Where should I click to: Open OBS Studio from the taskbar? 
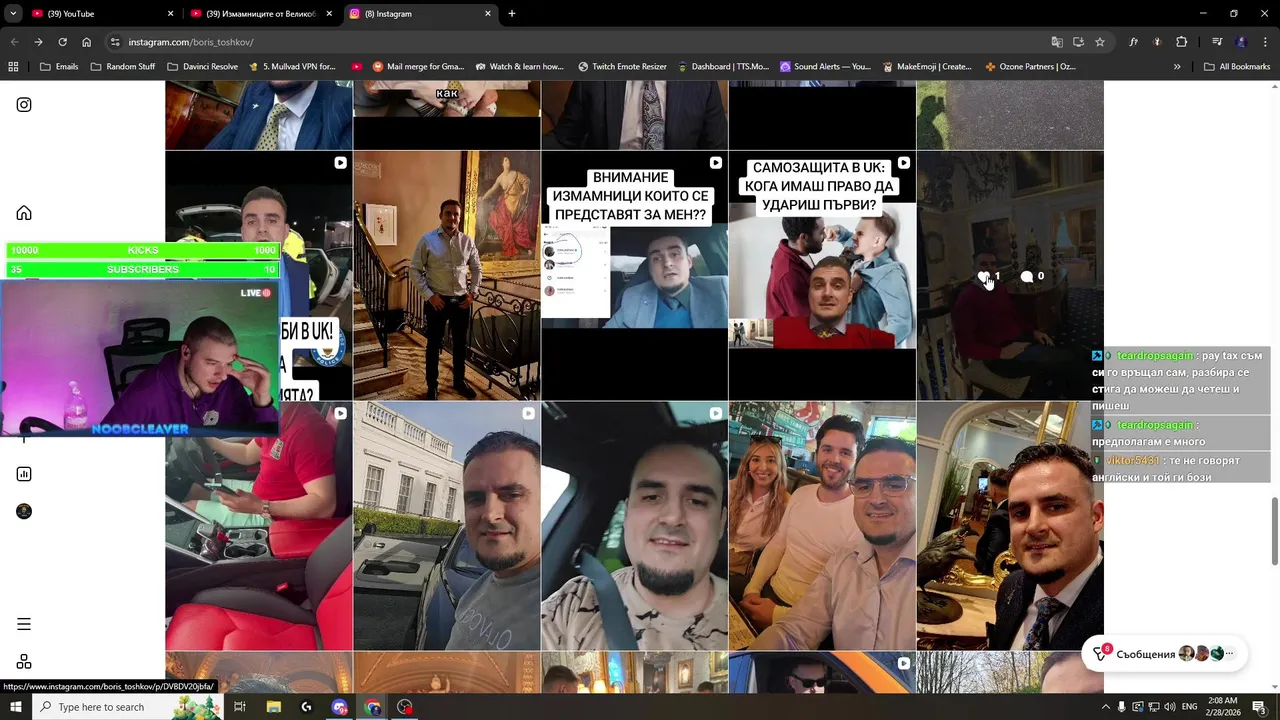[x=405, y=707]
